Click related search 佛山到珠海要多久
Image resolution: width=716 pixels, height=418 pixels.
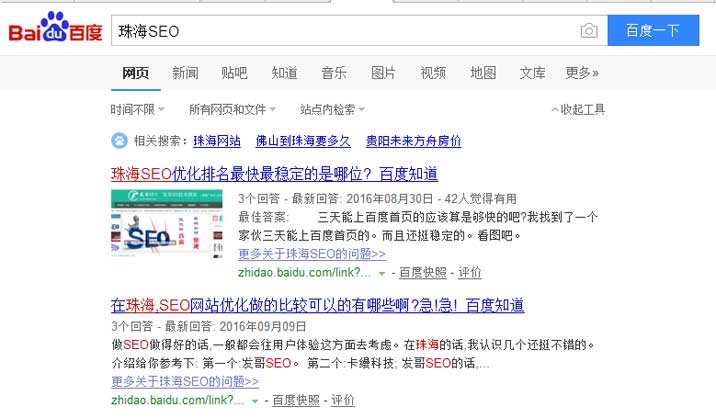point(303,141)
